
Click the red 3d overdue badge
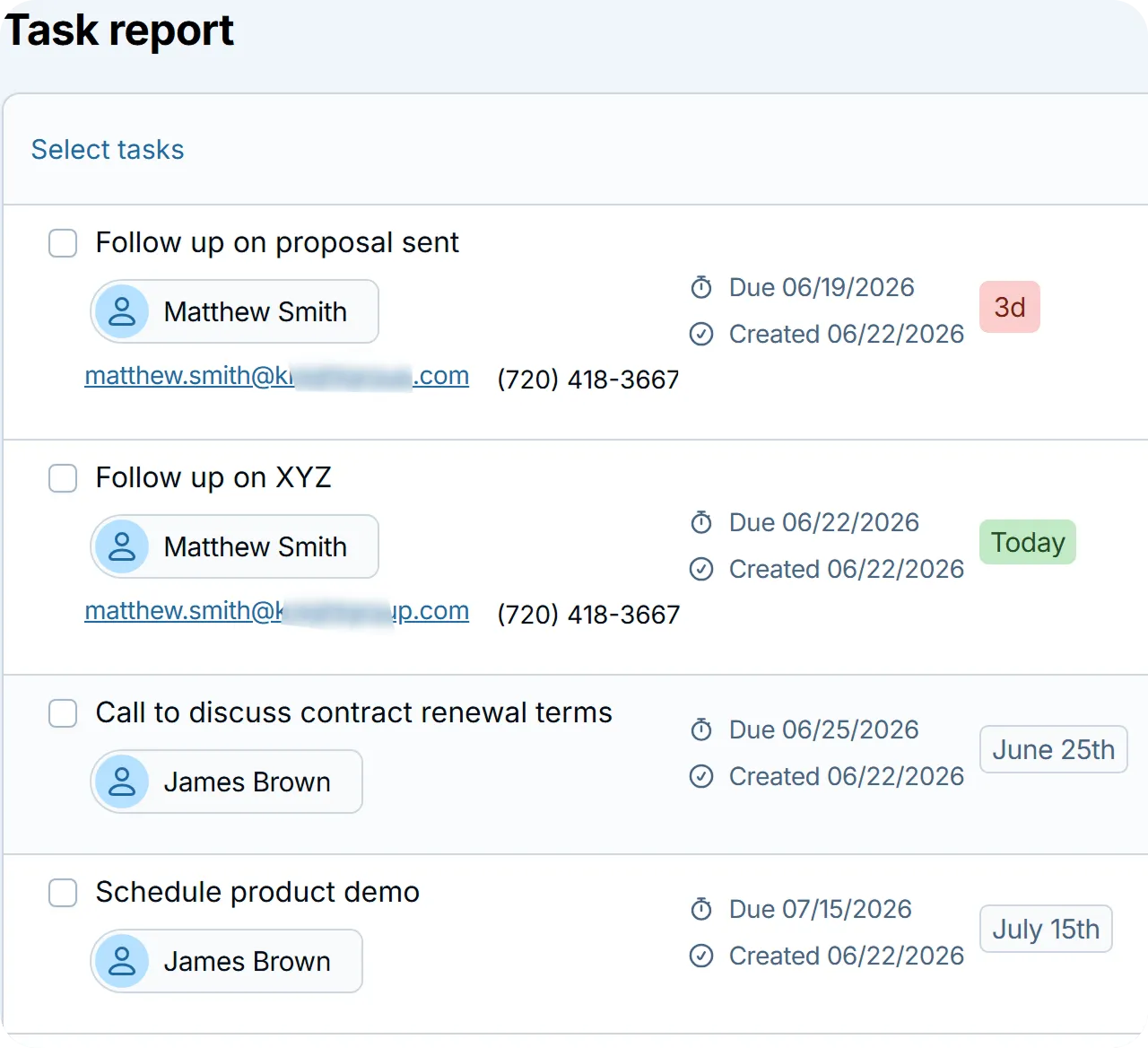[x=1010, y=307]
